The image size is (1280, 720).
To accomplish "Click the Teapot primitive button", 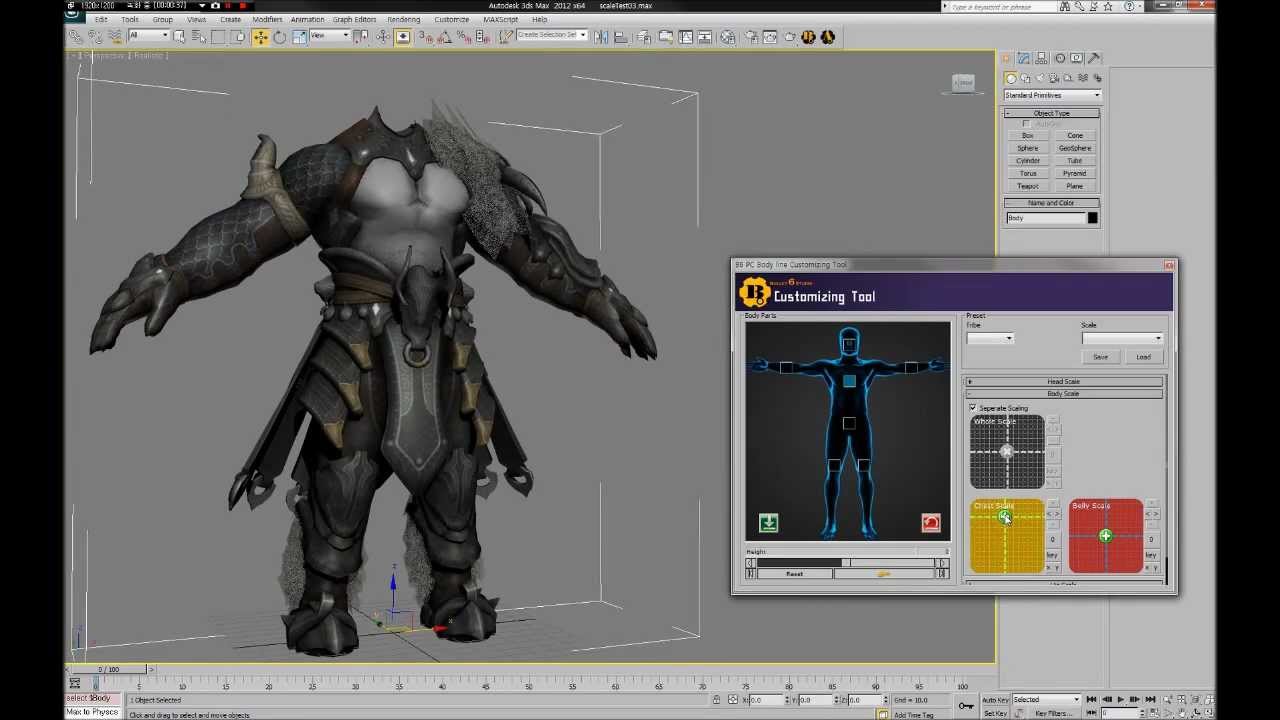I will pyautogui.click(x=1027, y=186).
